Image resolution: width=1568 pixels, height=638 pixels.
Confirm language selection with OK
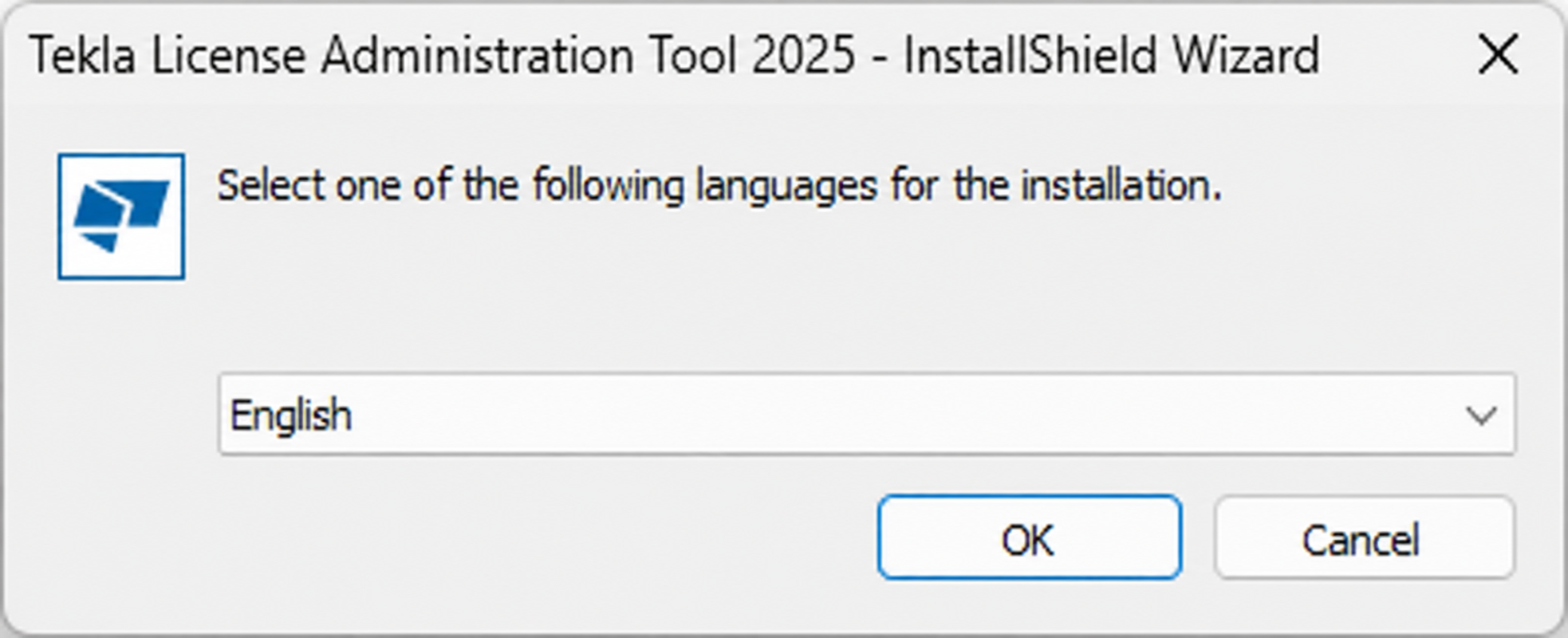(1029, 538)
